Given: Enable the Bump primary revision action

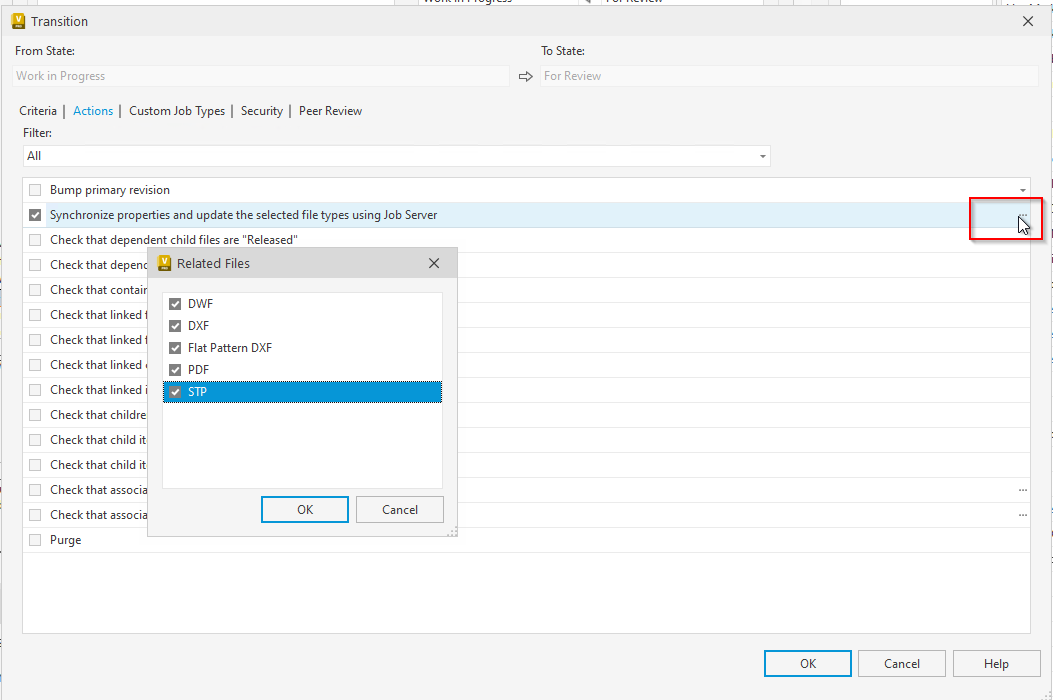Looking at the screenshot, I should click(35, 189).
